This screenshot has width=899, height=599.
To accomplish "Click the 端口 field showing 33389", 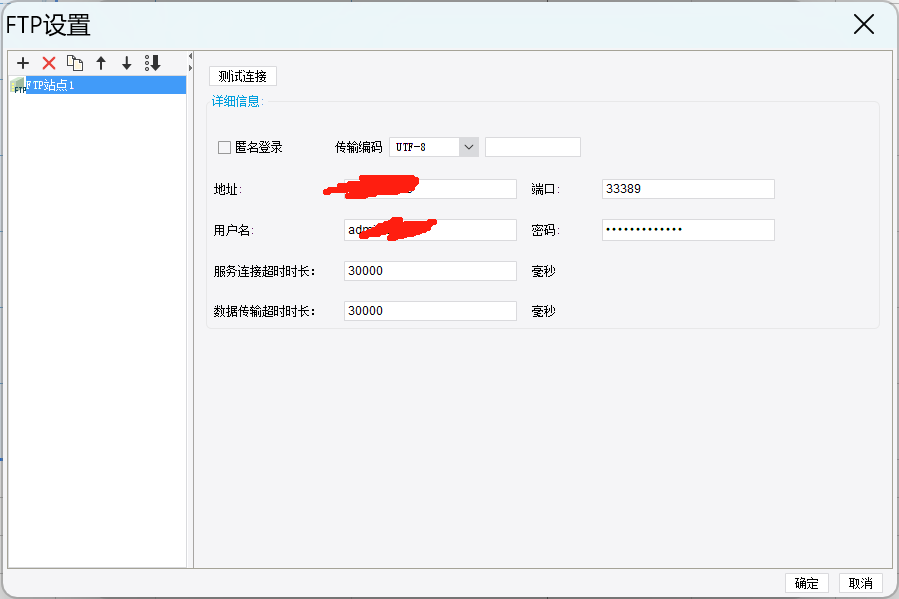I will coord(688,189).
